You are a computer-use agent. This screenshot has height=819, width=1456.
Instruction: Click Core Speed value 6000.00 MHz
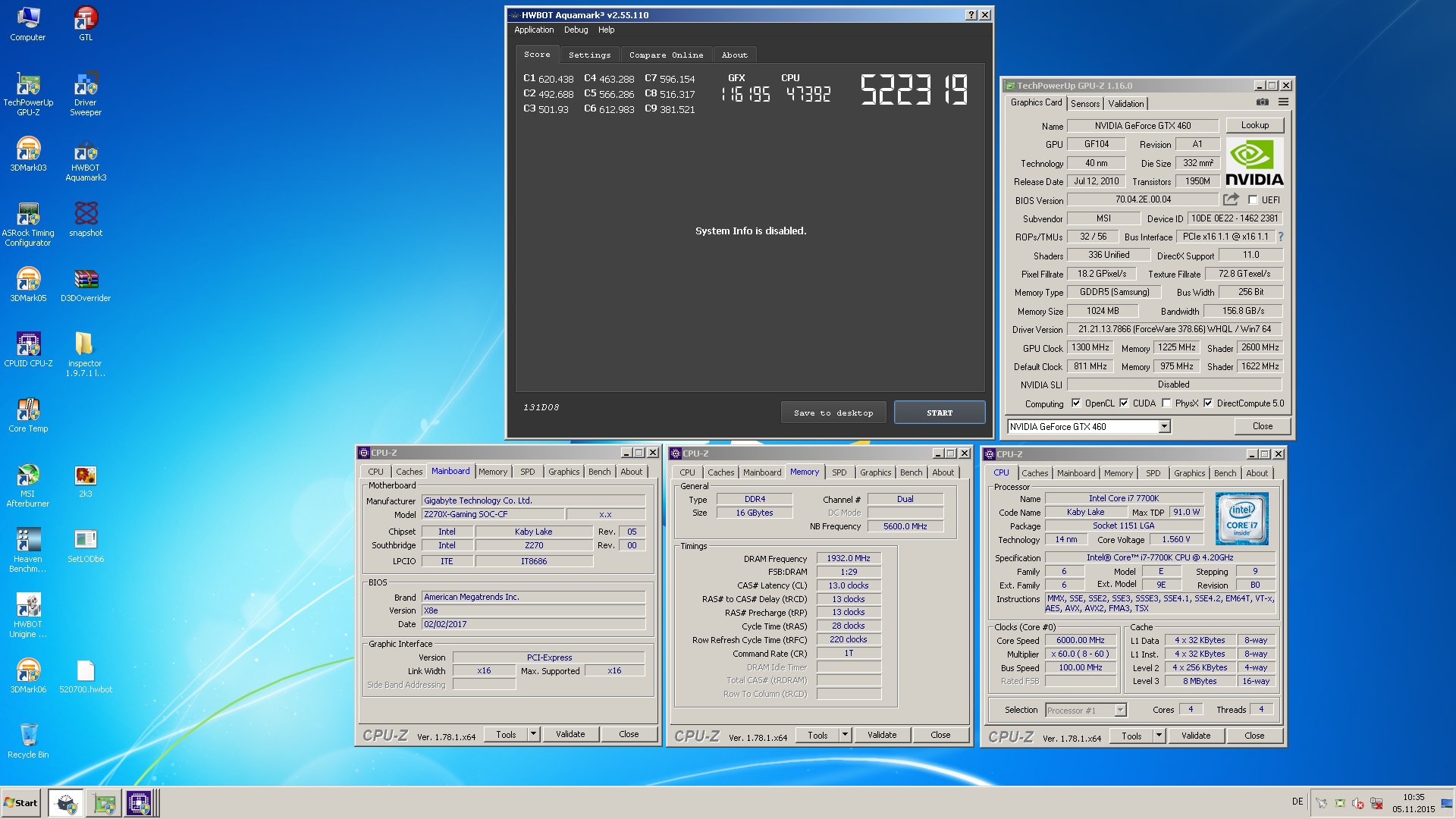pyautogui.click(x=1081, y=640)
